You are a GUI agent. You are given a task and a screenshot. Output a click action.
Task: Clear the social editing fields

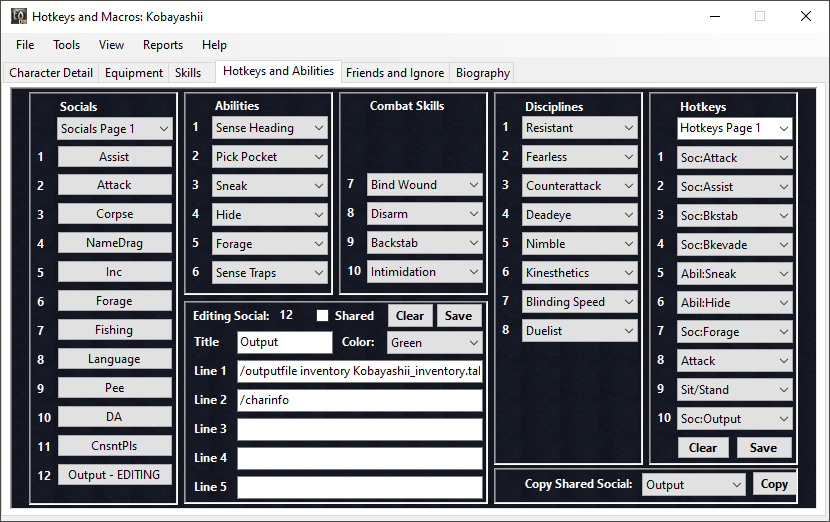pos(410,316)
